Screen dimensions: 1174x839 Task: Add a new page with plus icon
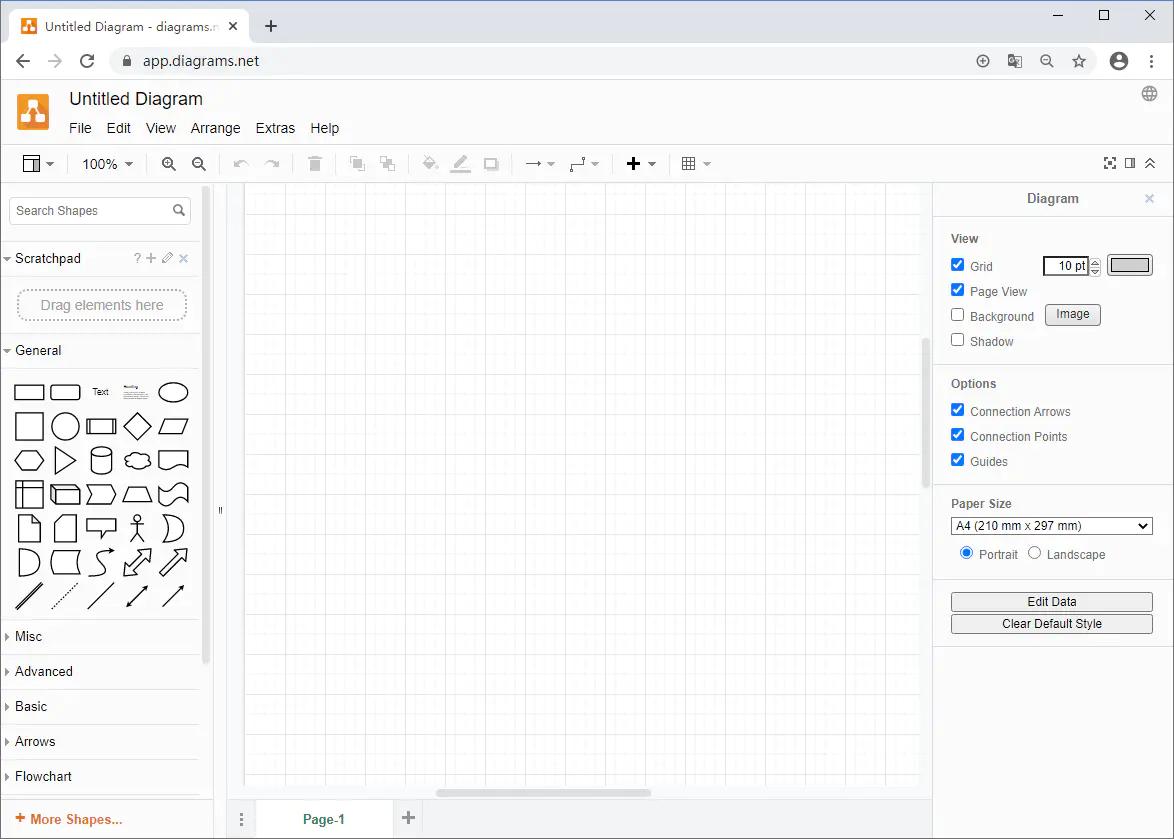pyautogui.click(x=408, y=818)
